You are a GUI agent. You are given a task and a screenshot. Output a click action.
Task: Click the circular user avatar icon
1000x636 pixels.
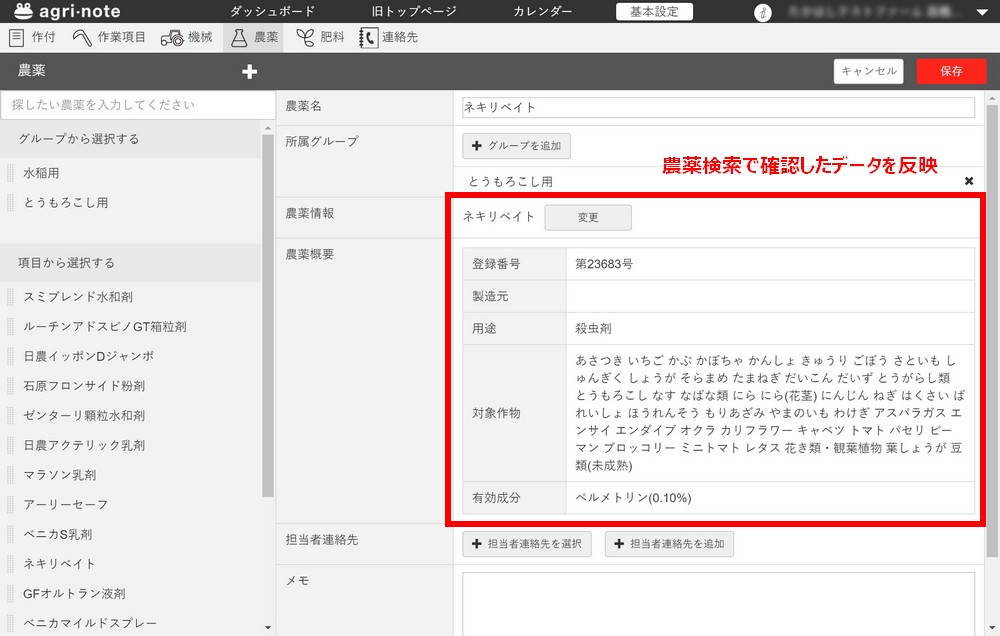[762, 12]
